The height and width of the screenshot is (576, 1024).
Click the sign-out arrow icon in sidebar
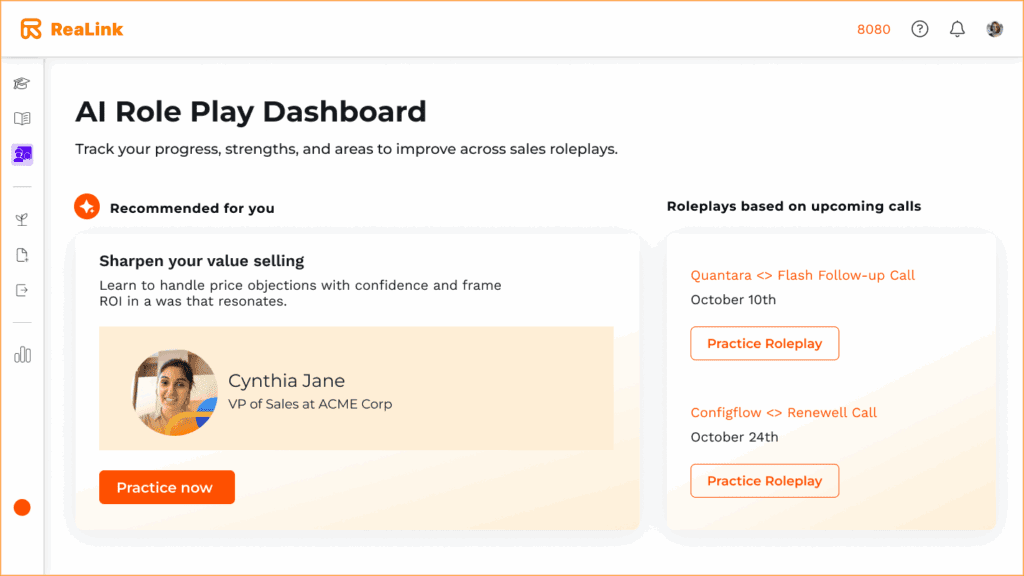22,290
